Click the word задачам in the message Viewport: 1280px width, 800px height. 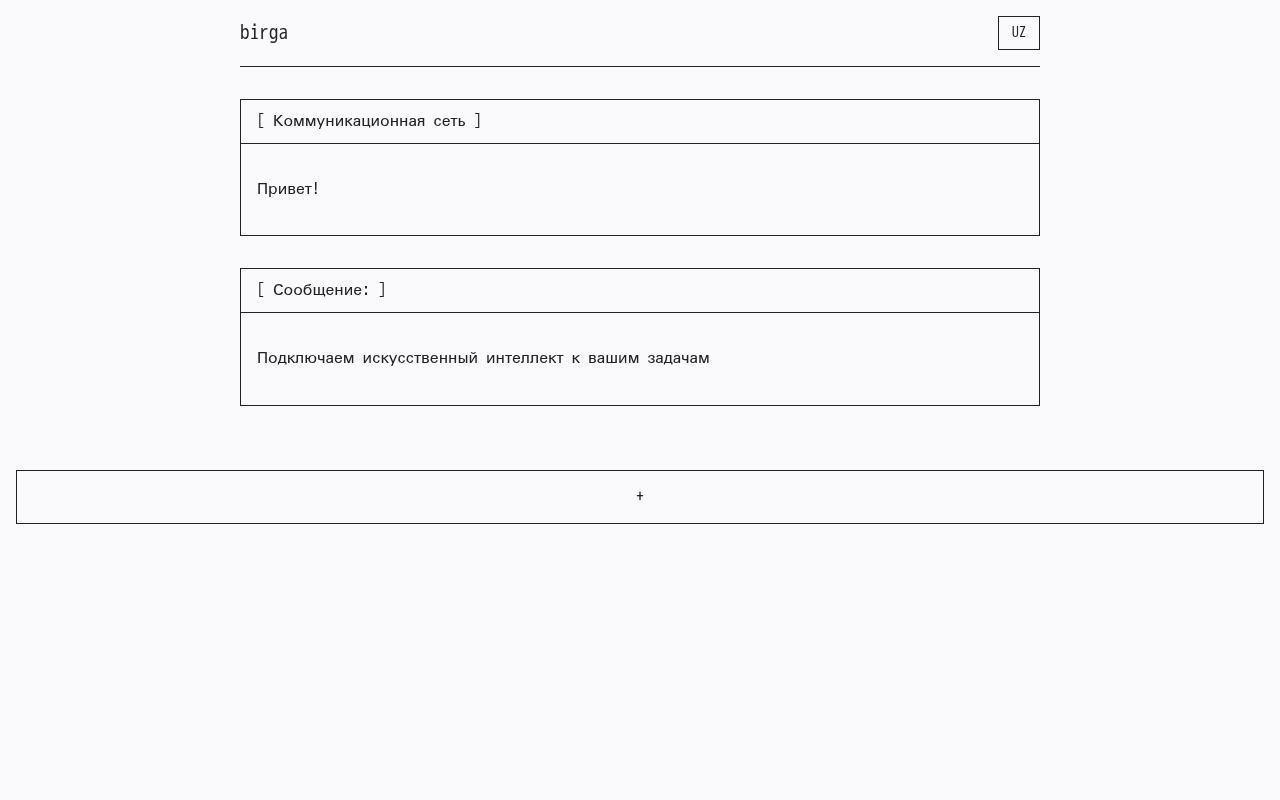coord(678,358)
